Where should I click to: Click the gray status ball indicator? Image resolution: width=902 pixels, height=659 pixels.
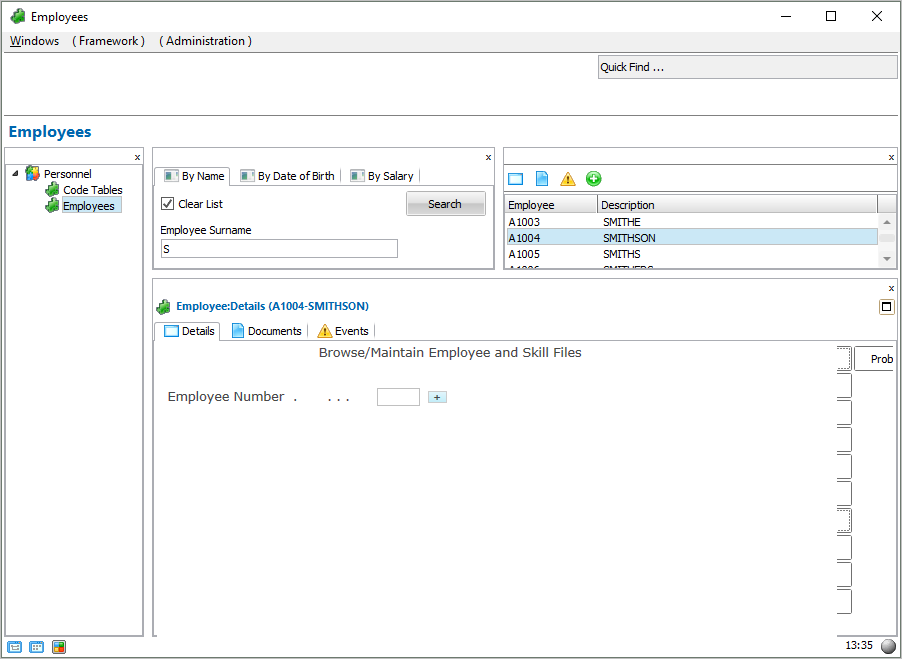pyautogui.click(x=888, y=646)
